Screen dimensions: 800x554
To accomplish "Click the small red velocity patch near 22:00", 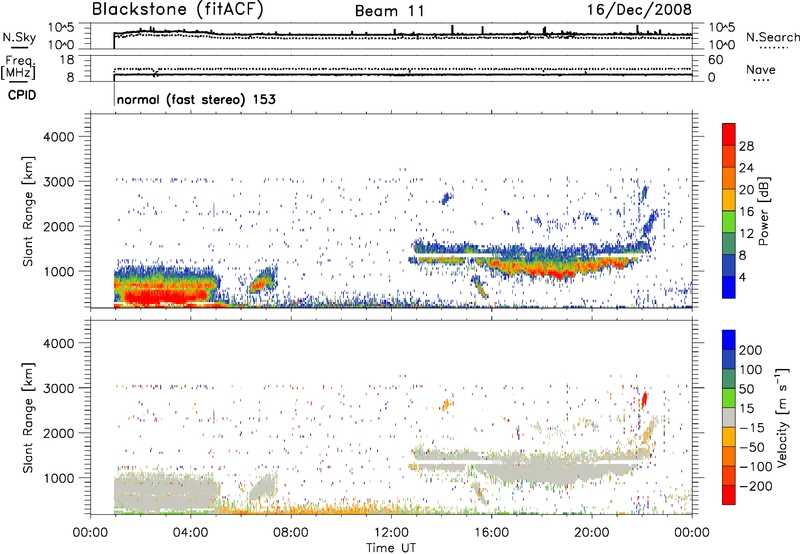I will 644,400.
